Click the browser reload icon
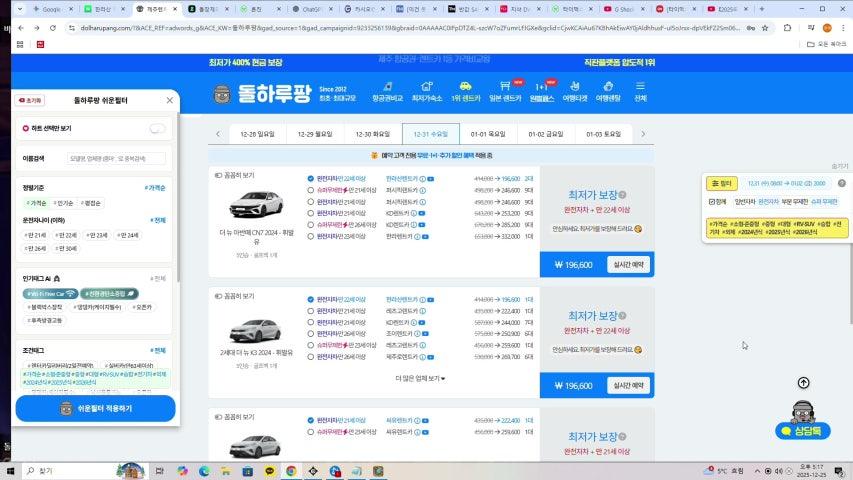The width and height of the screenshot is (853, 480). [53, 28]
